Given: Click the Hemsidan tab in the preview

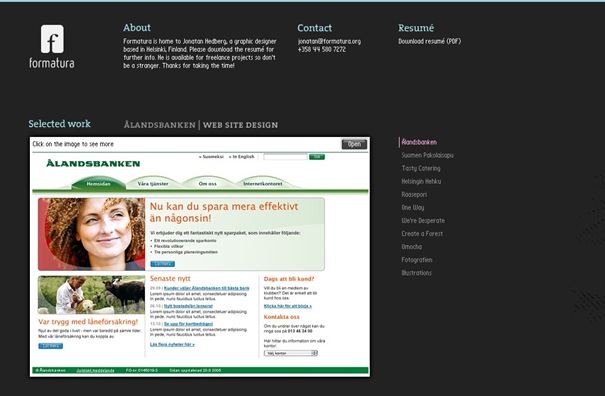Looking at the screenshot, I should tap(98, 184).
